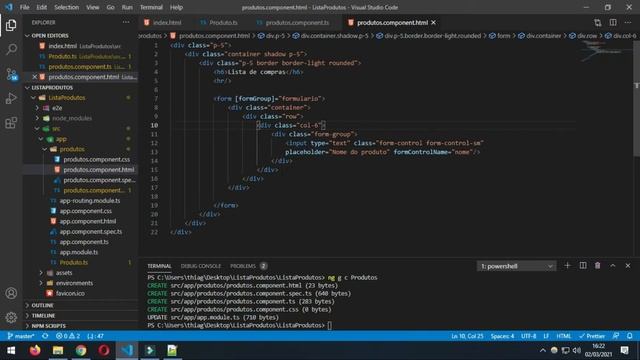Click the Ln 10, Col 25 status item

pyautogui.click(x=467, y=336)
